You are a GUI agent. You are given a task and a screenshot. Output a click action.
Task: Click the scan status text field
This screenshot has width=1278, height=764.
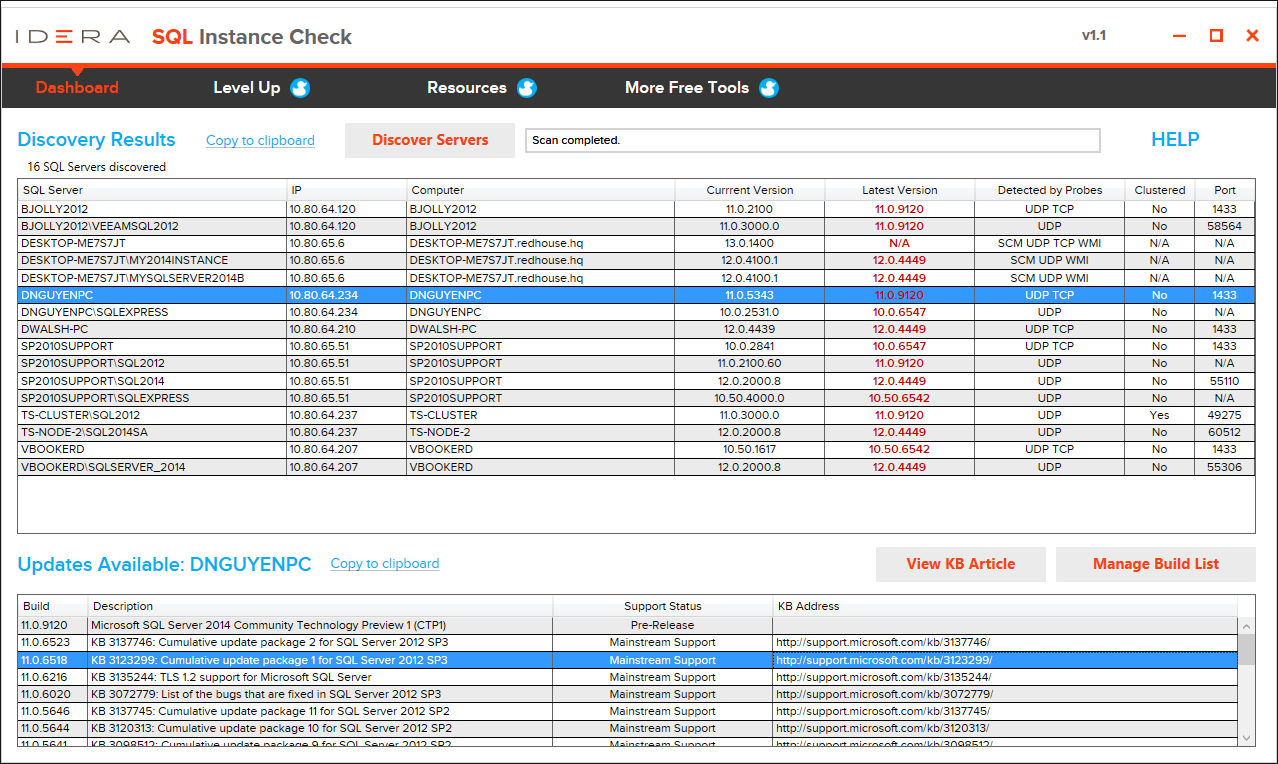812,140
